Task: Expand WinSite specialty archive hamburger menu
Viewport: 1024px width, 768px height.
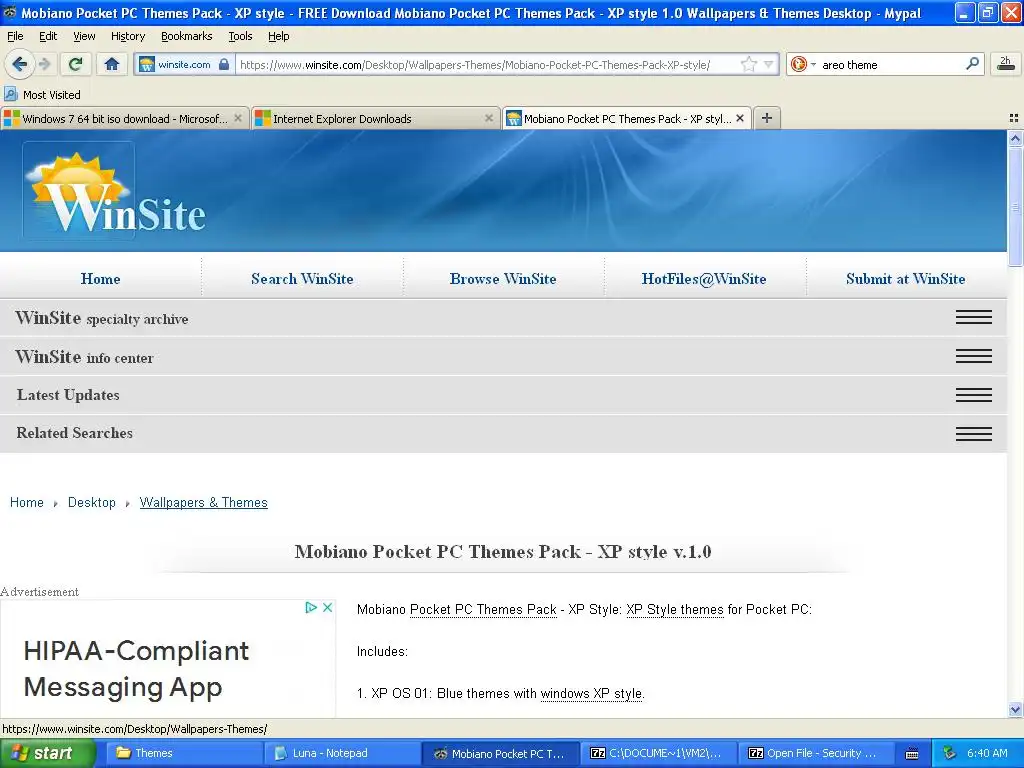Action: click(x=974, y=317)
